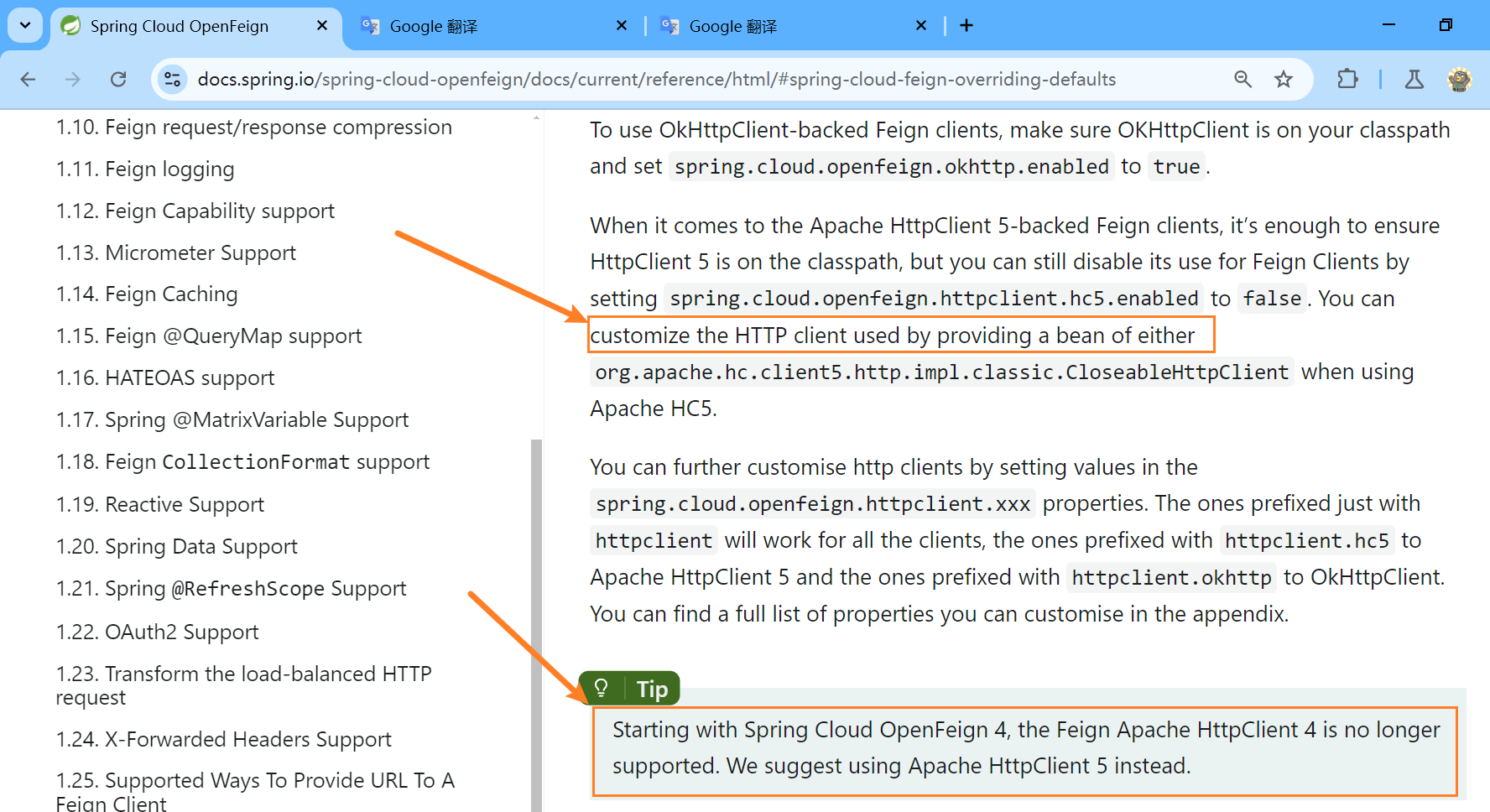
Task: Open 1.25 Supported Ways To Provide URL
Action: (255, 792)
